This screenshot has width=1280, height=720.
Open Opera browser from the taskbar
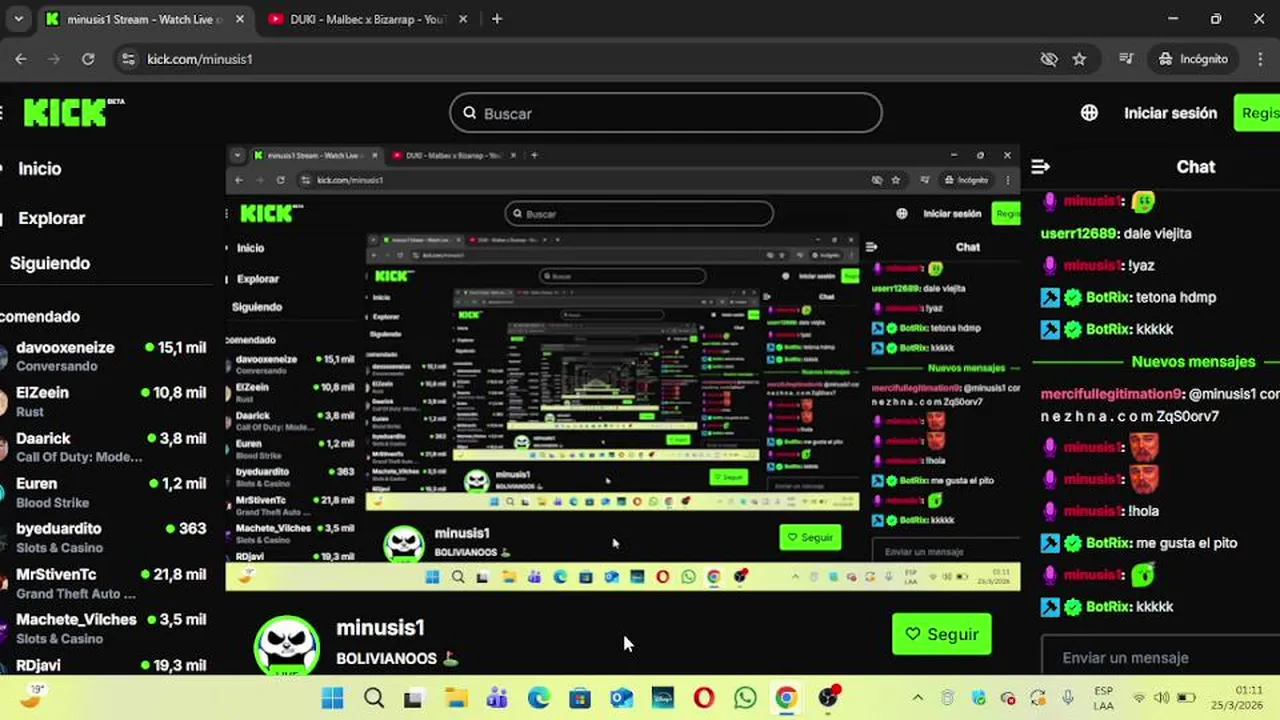click(704, 698)
